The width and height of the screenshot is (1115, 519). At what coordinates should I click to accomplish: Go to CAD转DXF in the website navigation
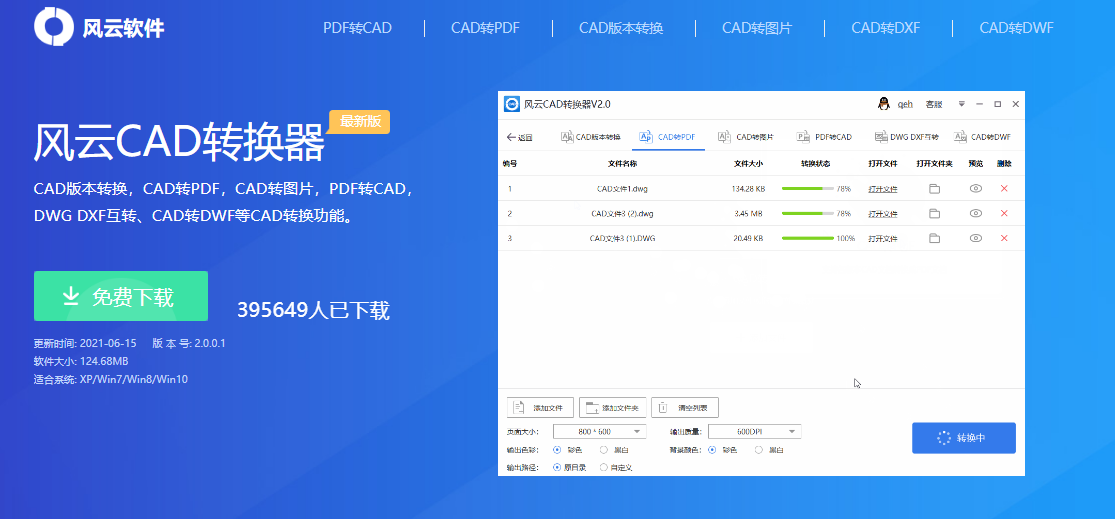tap(886, 28)
